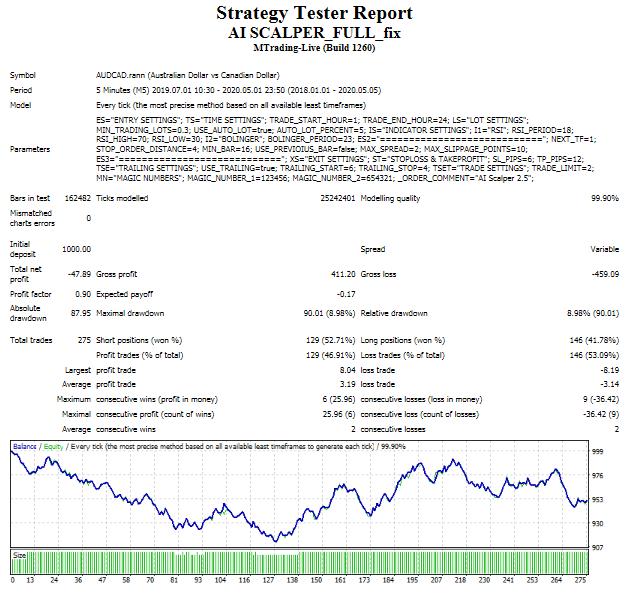Click the largest loss trade value -8.19
Viewport: 623px width, 589px height.
(x=609, y=370)
